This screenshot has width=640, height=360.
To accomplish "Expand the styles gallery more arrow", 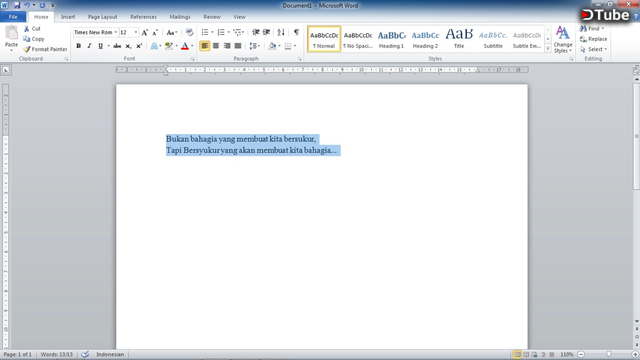I will click(x=548, y=48).
